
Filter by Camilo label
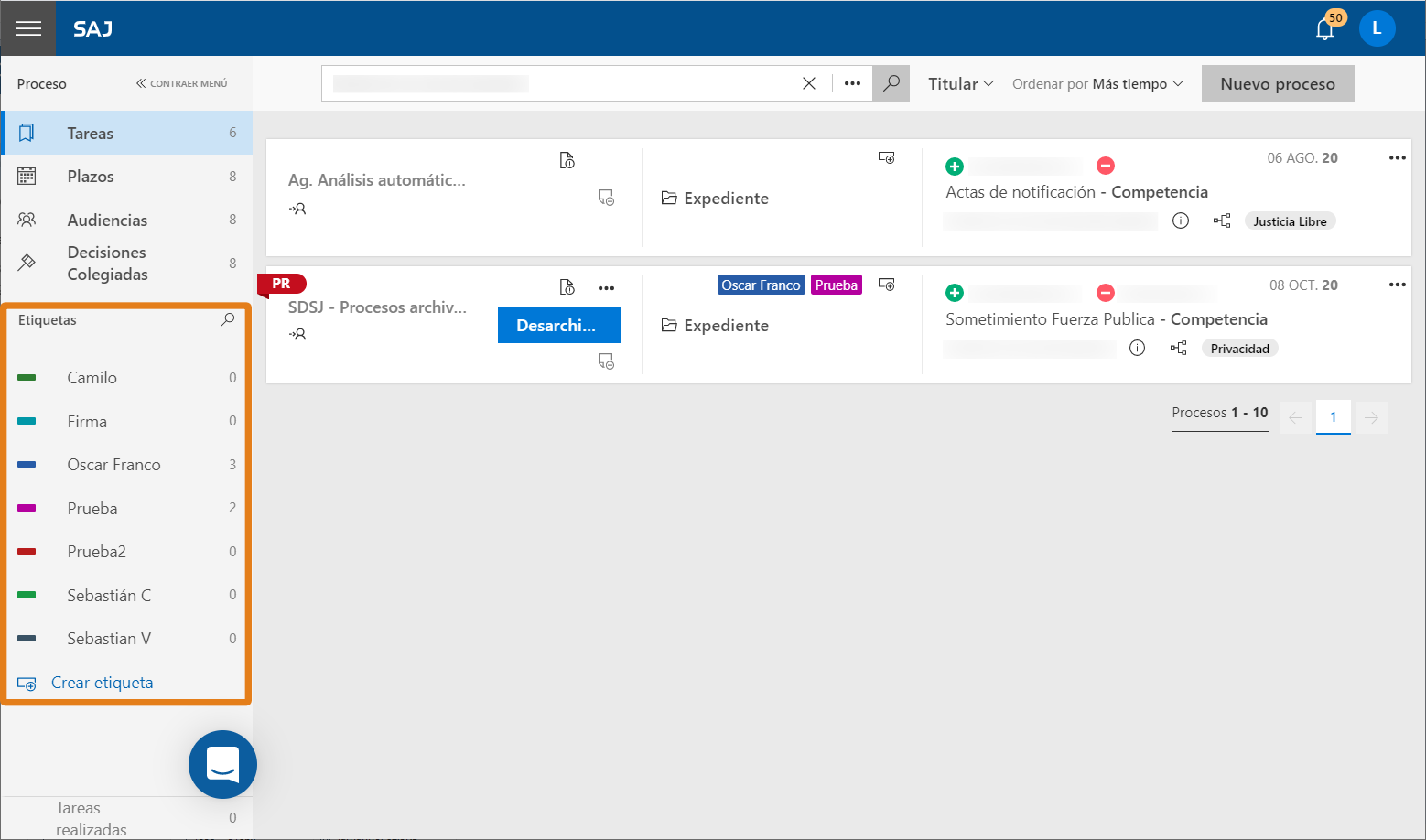click(x=126, y=378)
